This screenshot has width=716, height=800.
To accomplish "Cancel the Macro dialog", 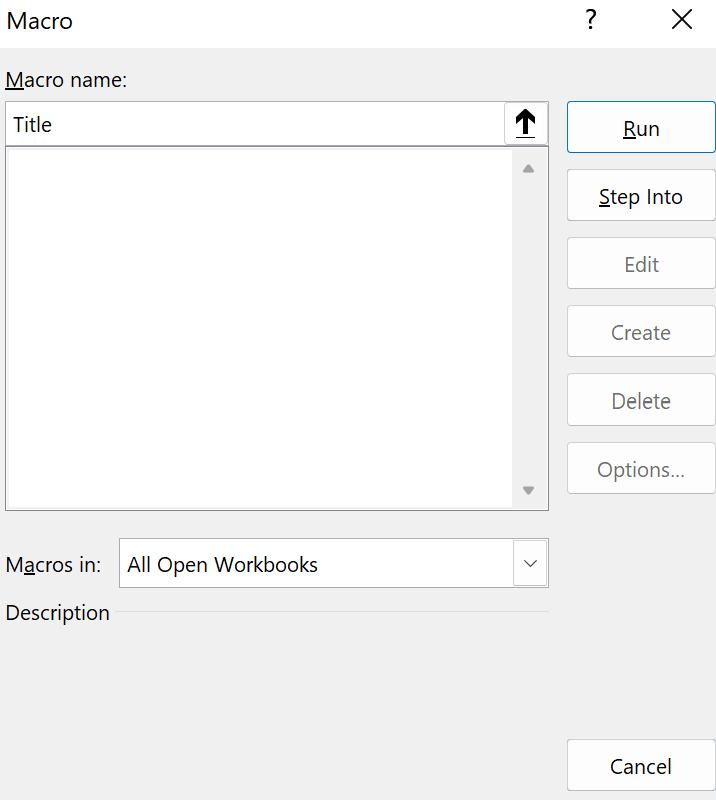I will coord(640,765).
